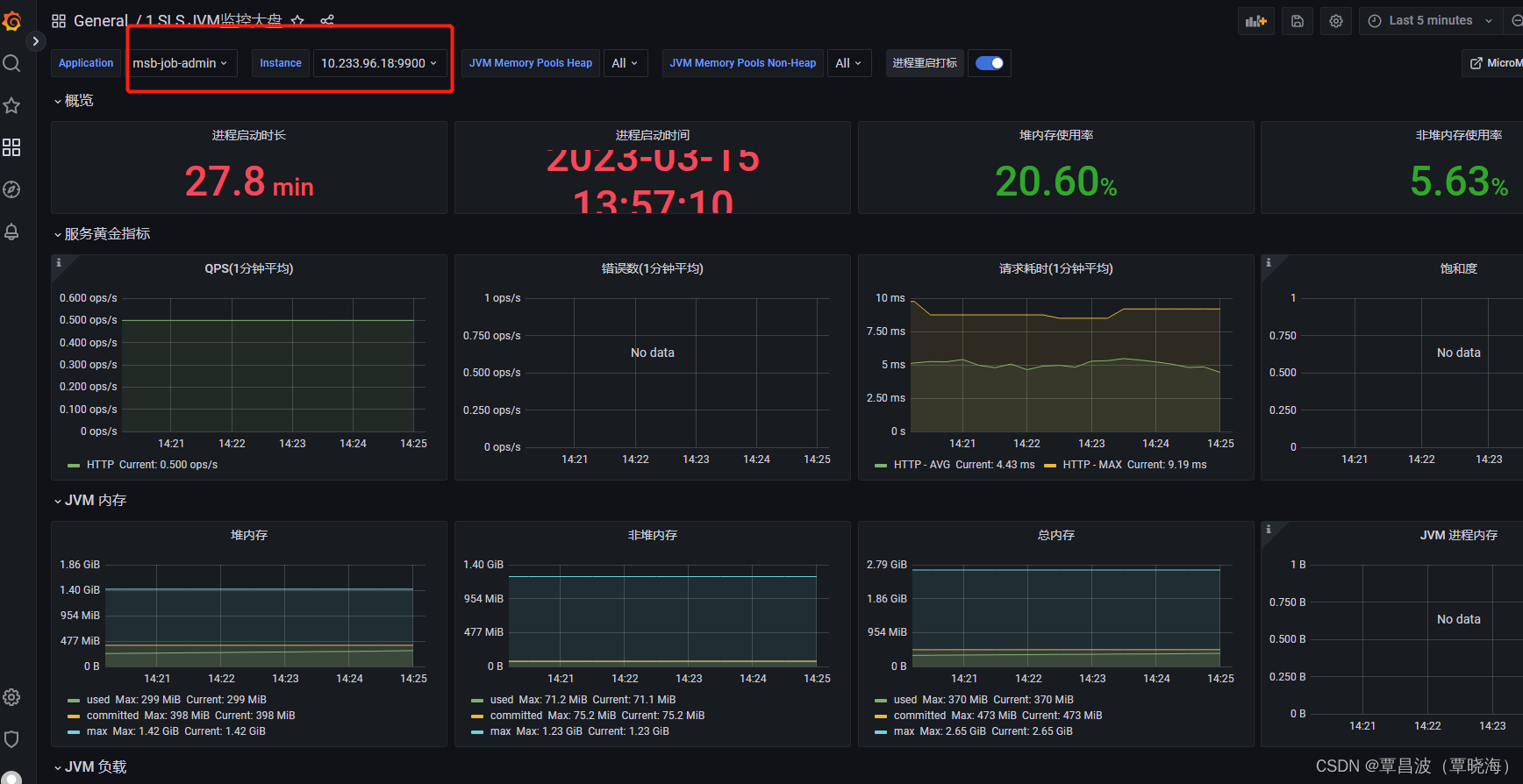Viewport: 1523px width, 784px height.
Task: Open the Dashboards grid icon in sidebar
Action: (11, 147)
